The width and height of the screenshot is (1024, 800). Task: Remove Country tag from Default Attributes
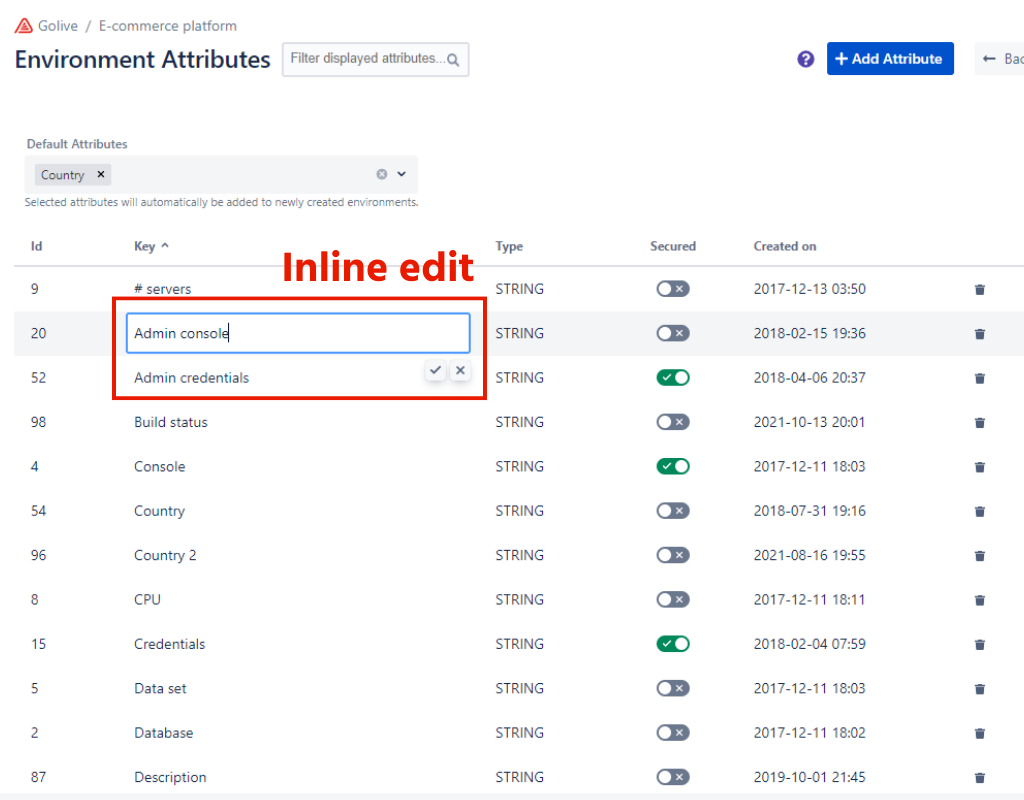(101, 174)
